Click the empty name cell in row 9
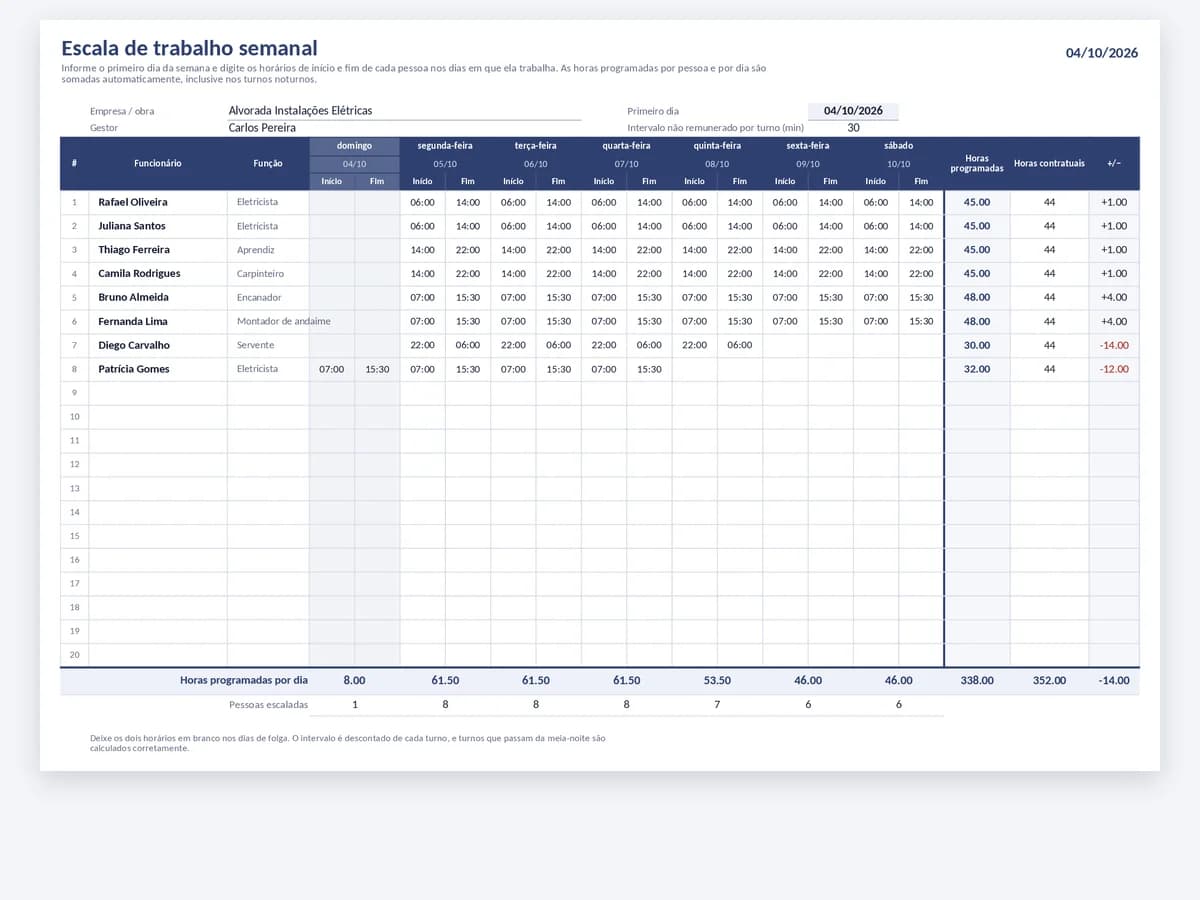 click(x=158, y=393)
